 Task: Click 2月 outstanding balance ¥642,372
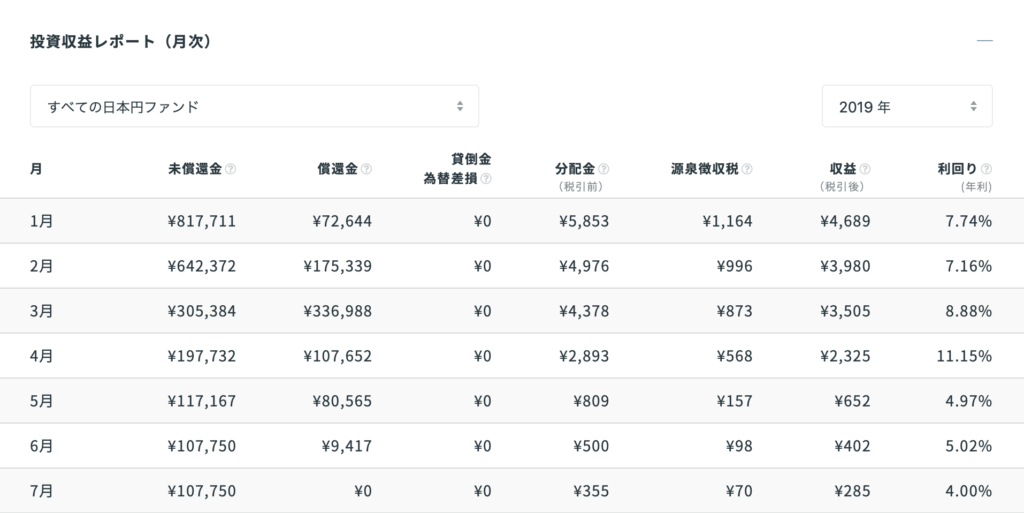tap(202, 266)
